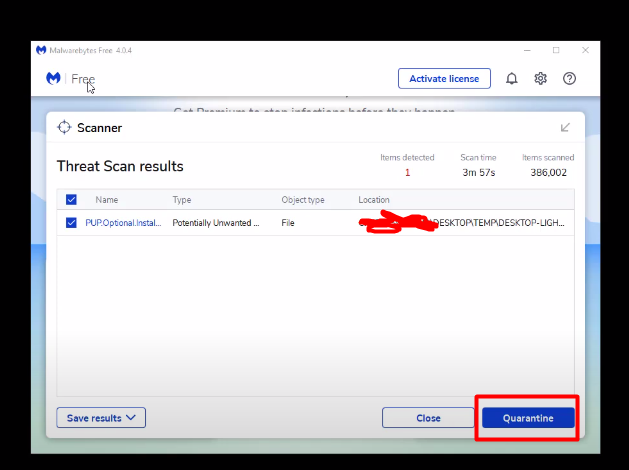Uncheck the PUP.Optional.Instal... item checkbox

[x=71, y=223]
